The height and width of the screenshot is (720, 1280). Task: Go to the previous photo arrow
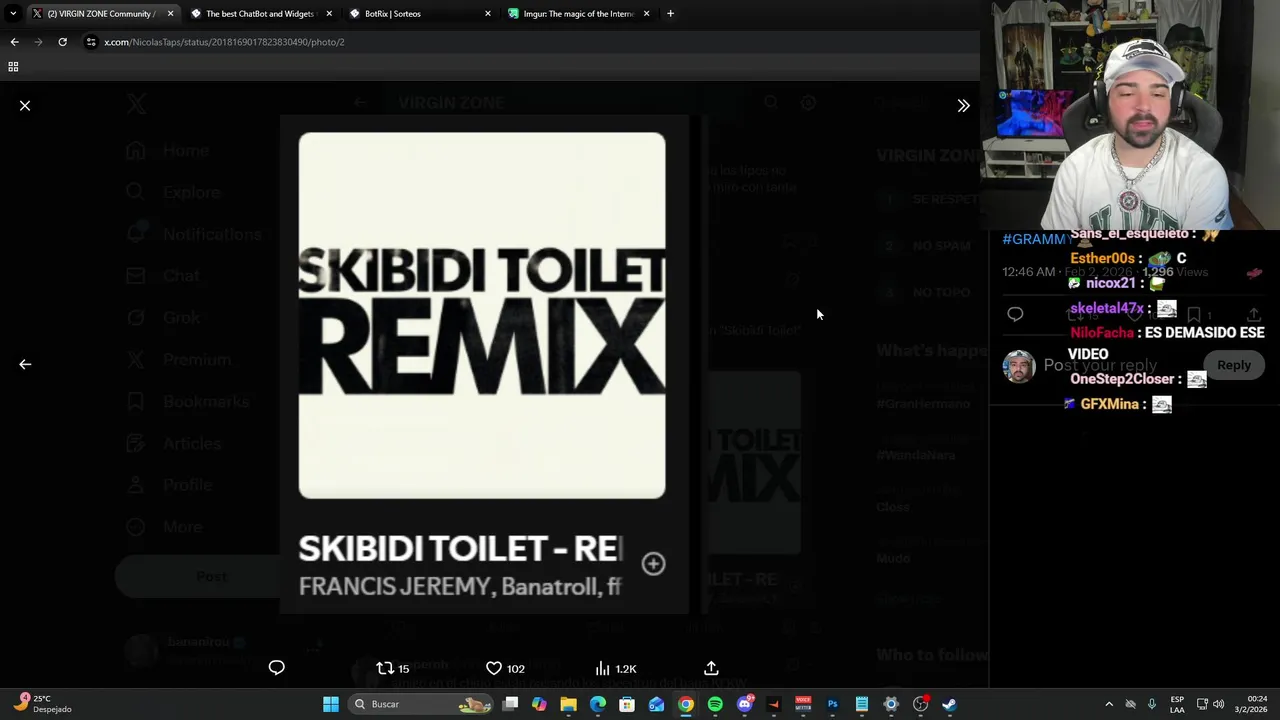[25, 364]
